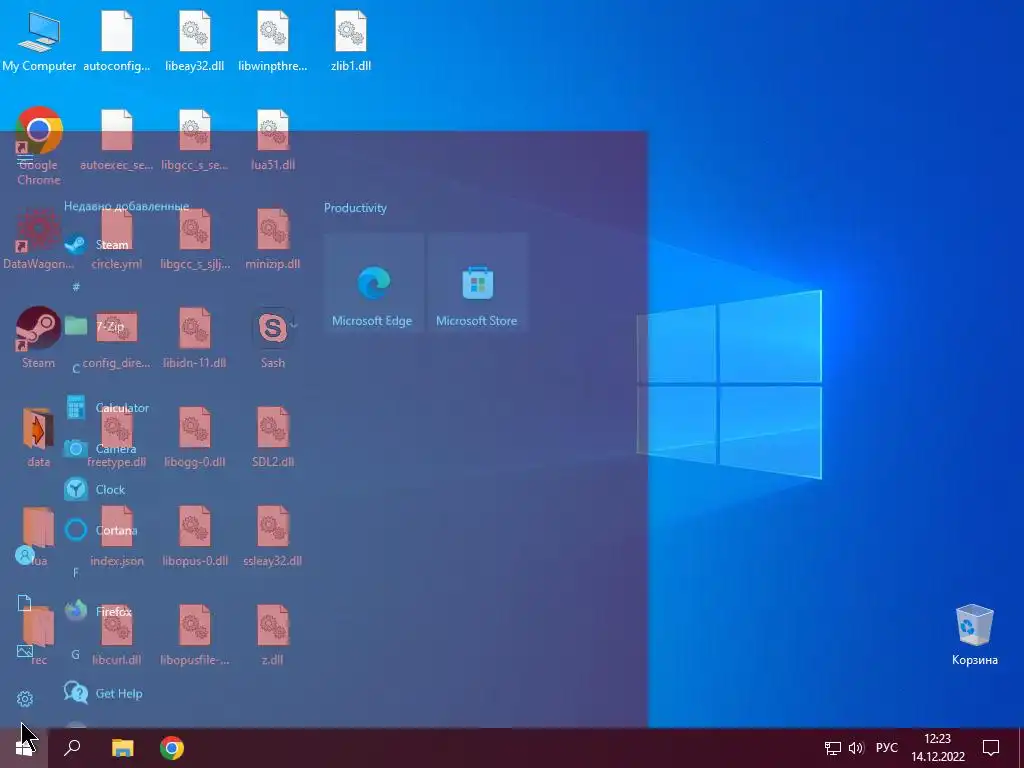The image size is (1024, 768).
Task: Select lua51.dll on the desktop
Action: 272,140
